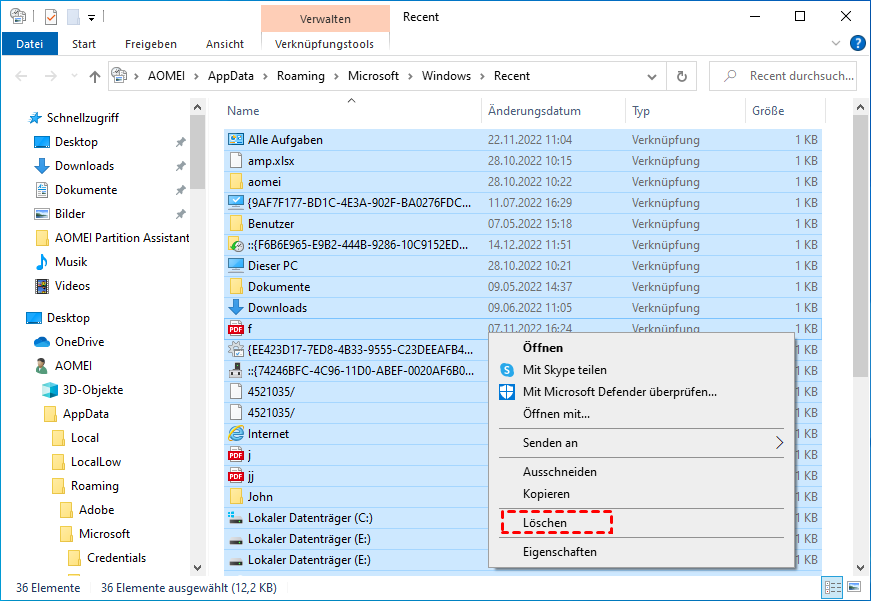
Task: Click the Bilder picture icon in sidebar
Action: tap(42, 214)
